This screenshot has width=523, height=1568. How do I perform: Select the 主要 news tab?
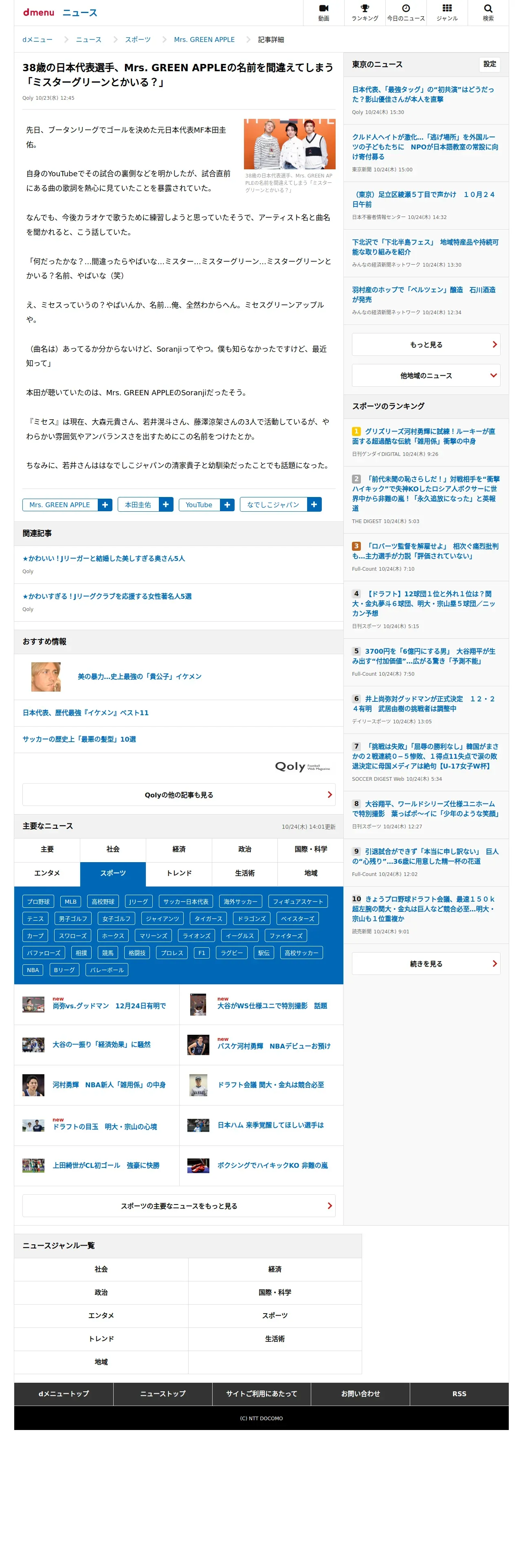[x=47, y=849]
